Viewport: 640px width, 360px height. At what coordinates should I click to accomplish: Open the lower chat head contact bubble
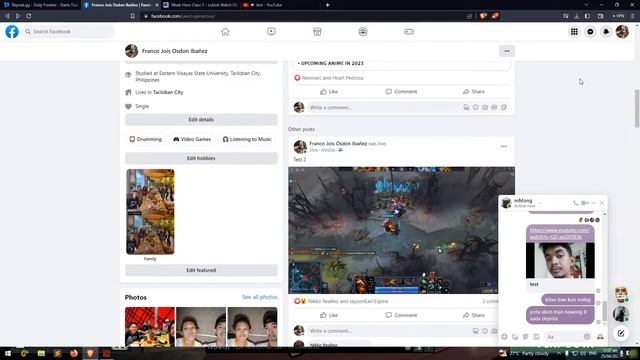(x=621, y=313)
